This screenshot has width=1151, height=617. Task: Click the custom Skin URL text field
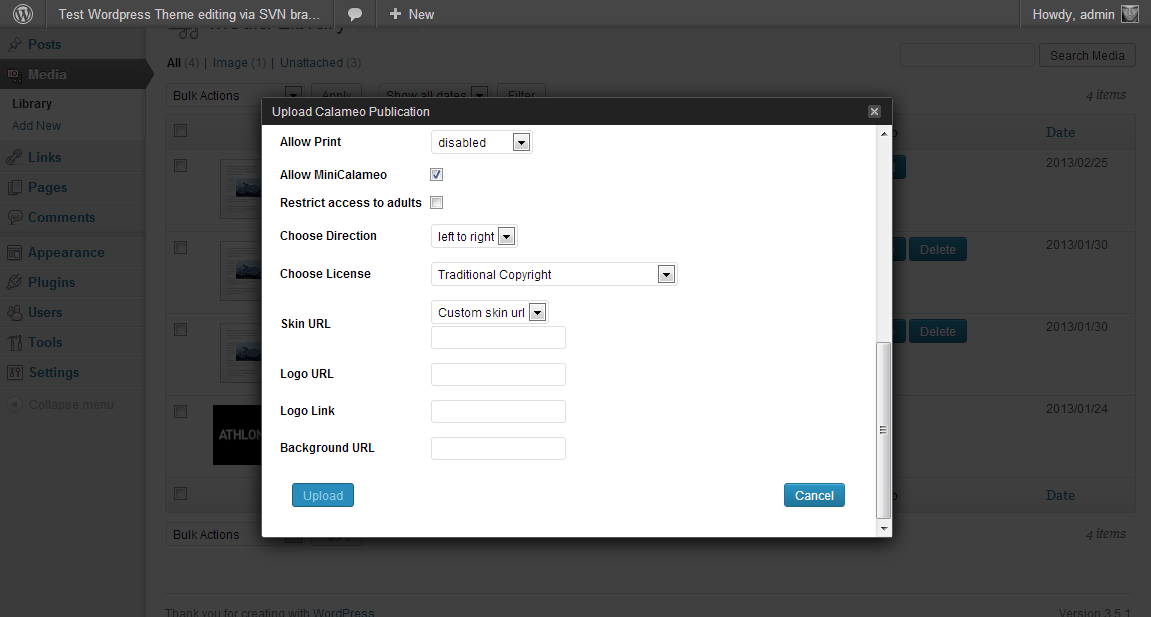(498, 337)
